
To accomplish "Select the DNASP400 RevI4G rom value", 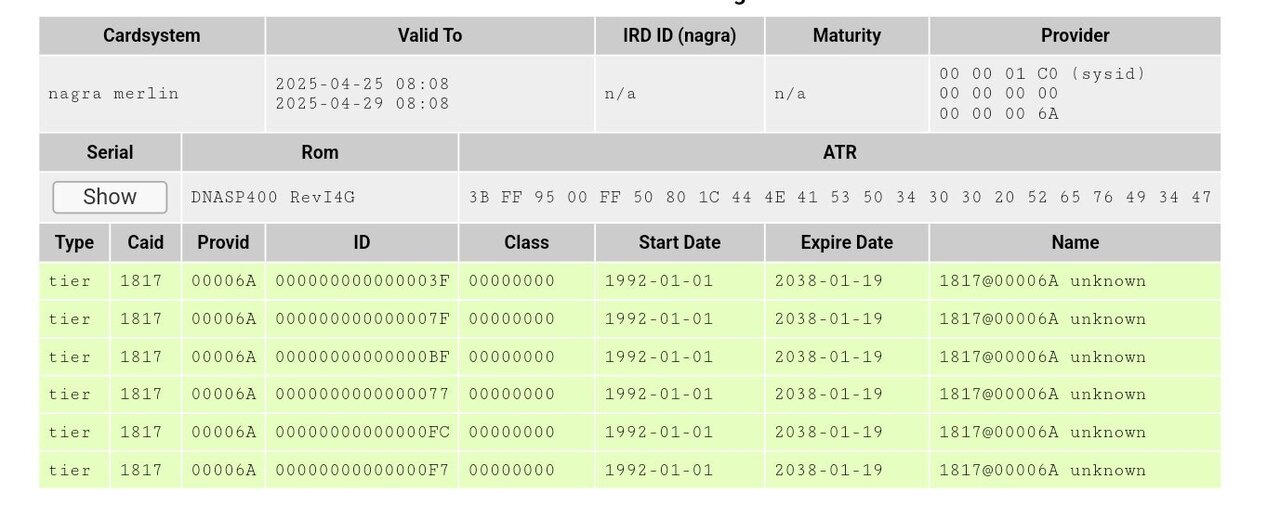I will [x=273, y=198].
